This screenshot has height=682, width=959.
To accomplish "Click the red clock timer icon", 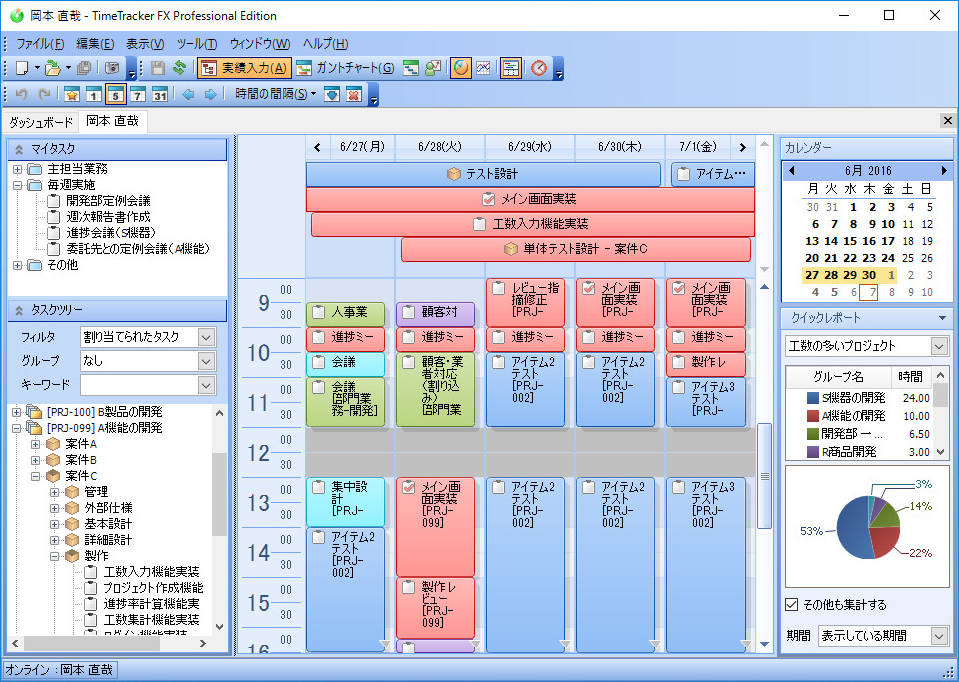I will [539, 68].
